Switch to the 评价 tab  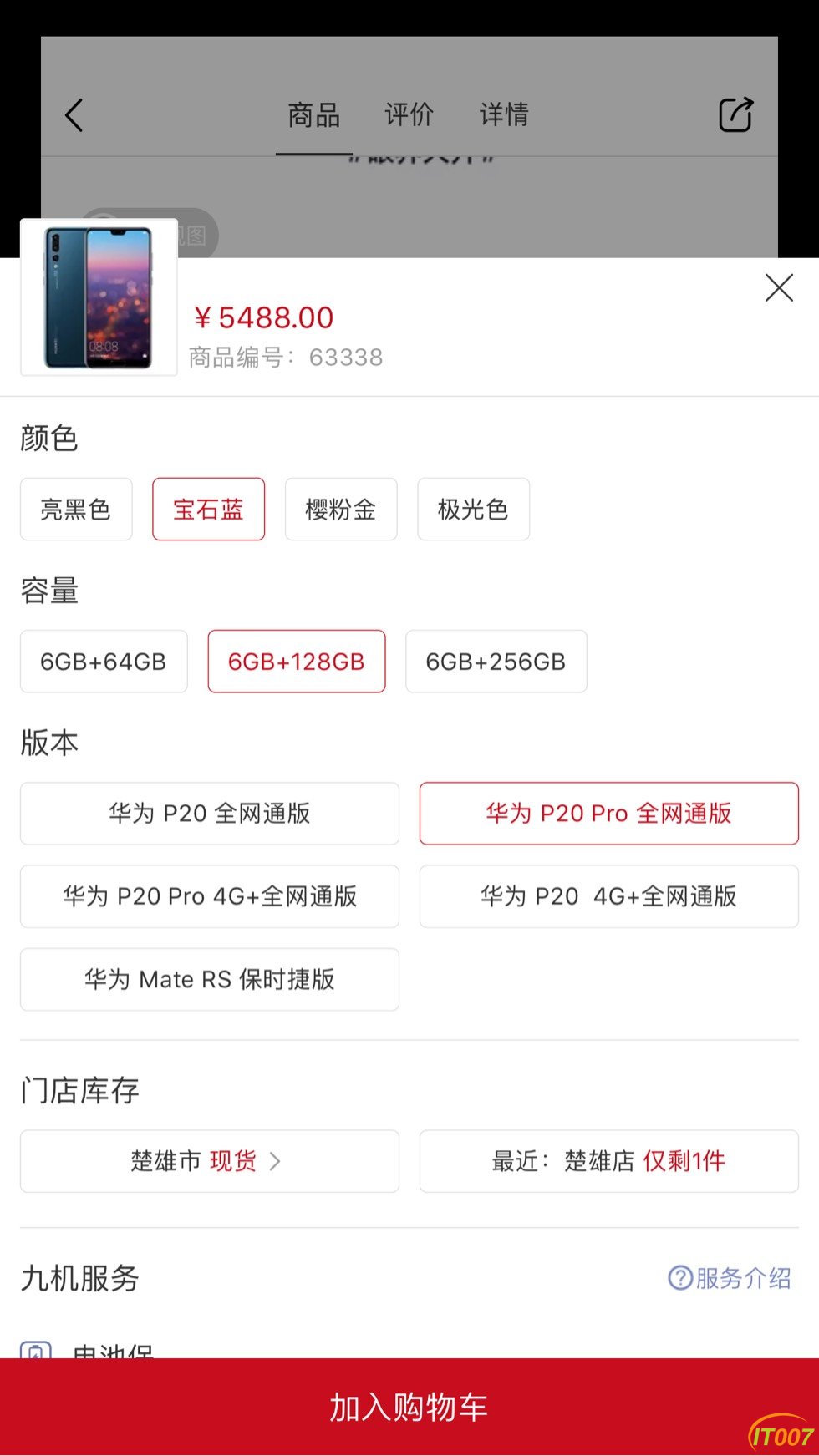point(409,114)
